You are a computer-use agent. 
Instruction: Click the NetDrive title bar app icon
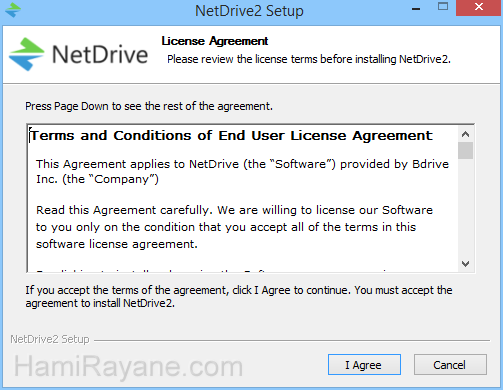(13, 10)
